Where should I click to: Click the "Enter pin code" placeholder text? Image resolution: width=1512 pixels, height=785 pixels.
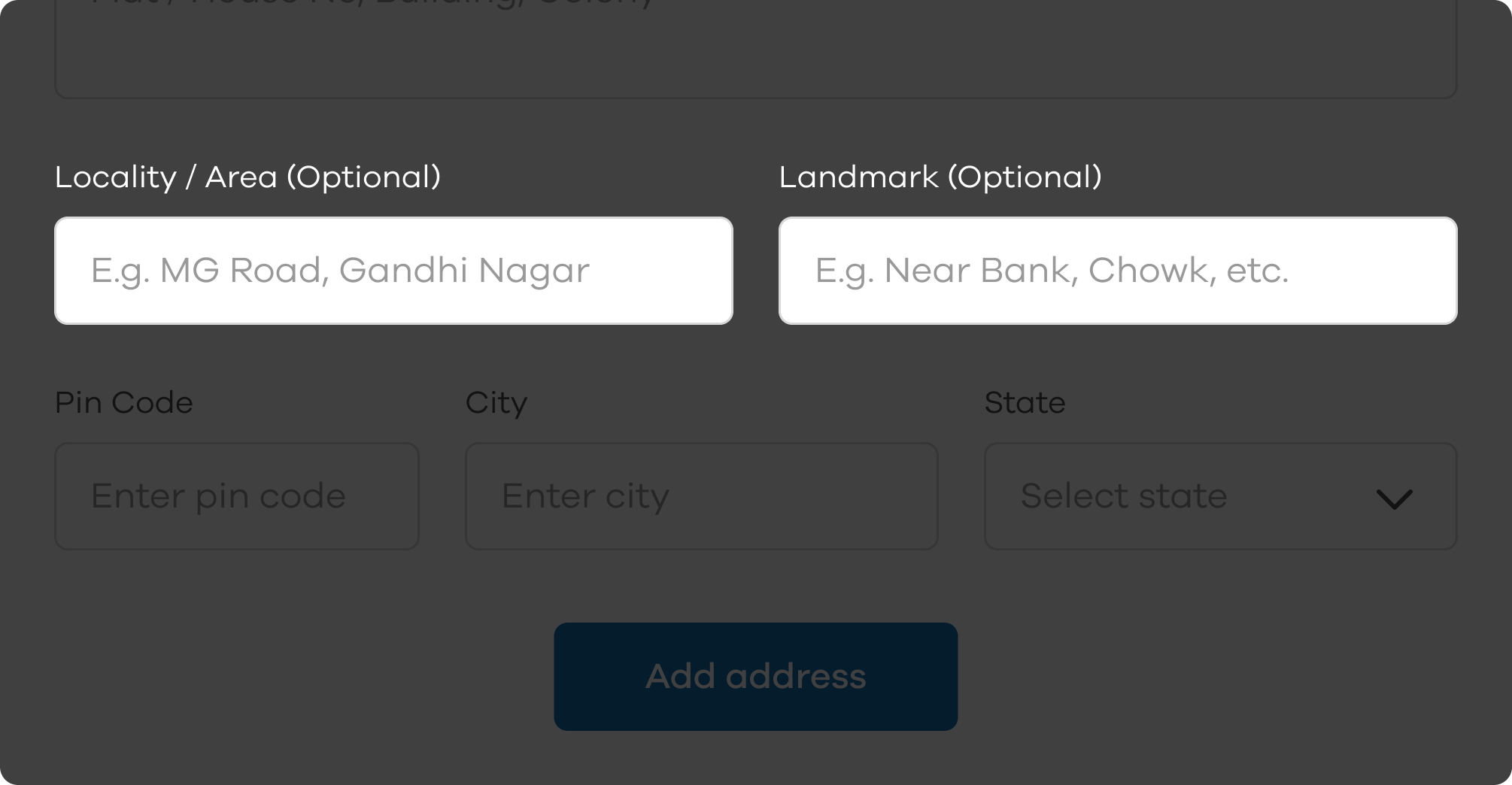[218, 496]
